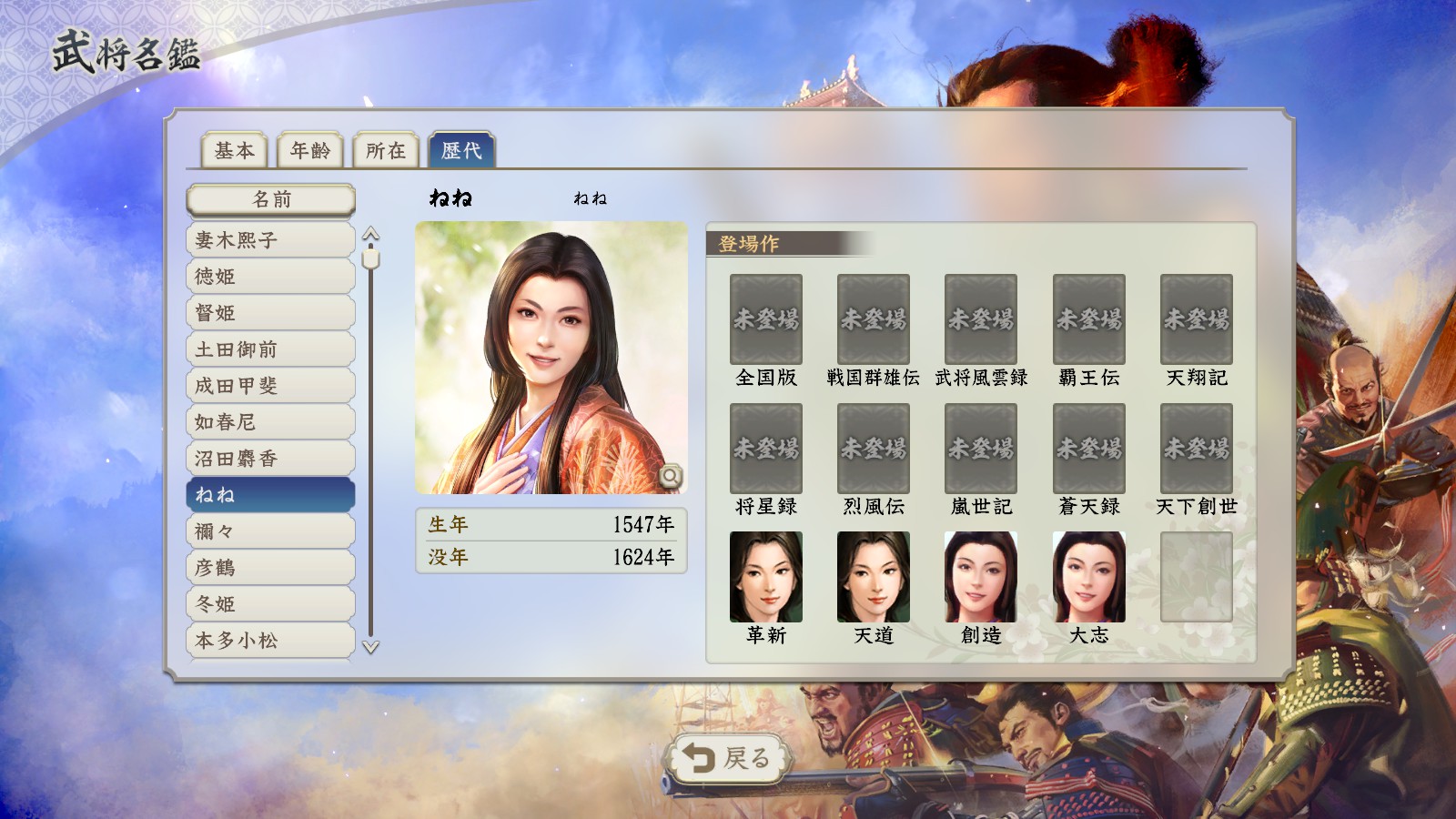This screenshot has width=1456, height=819.
Task: Switch to the 所在 tab
Action: tap(385, 150)
